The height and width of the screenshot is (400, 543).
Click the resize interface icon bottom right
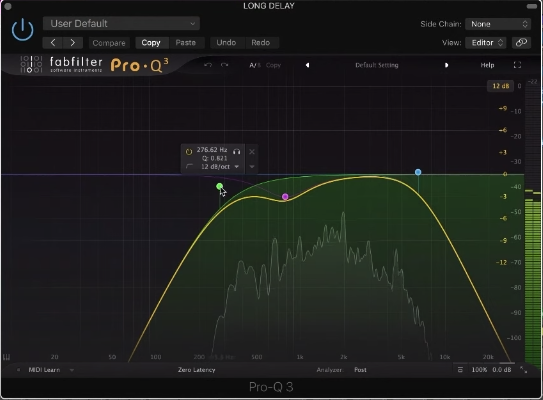pos(524,370)
